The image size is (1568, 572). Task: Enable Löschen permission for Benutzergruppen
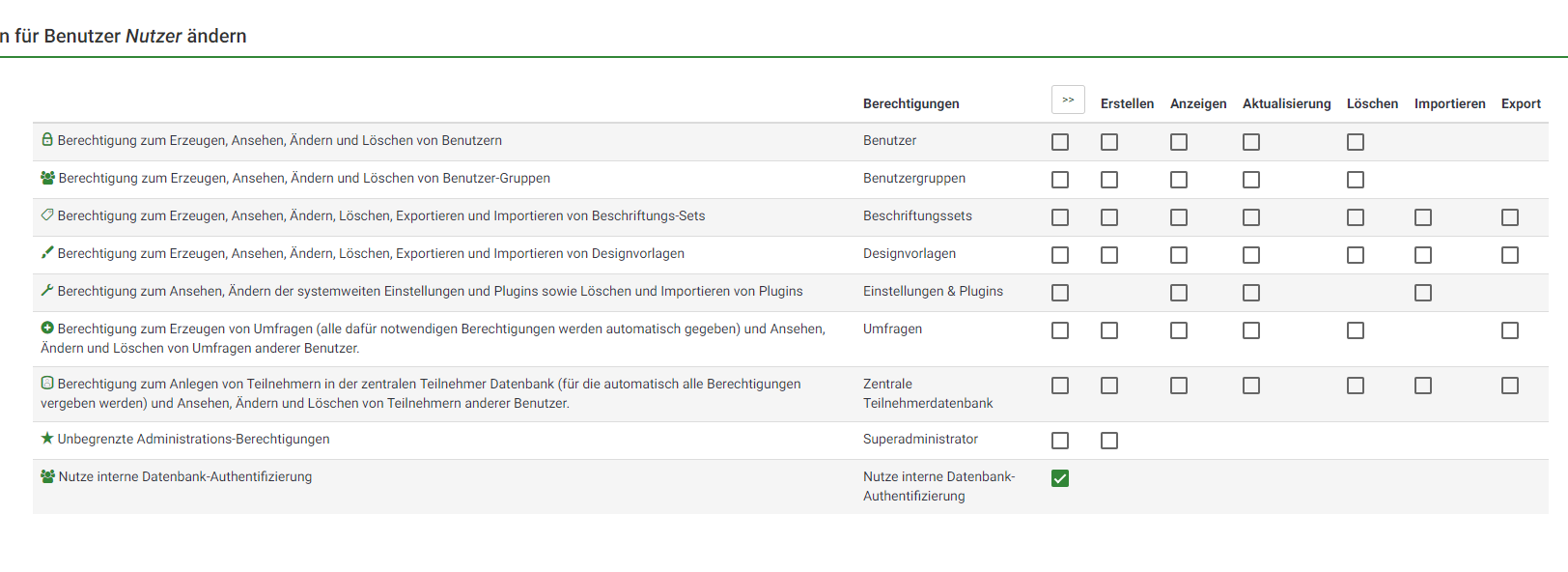[1356, 180]
